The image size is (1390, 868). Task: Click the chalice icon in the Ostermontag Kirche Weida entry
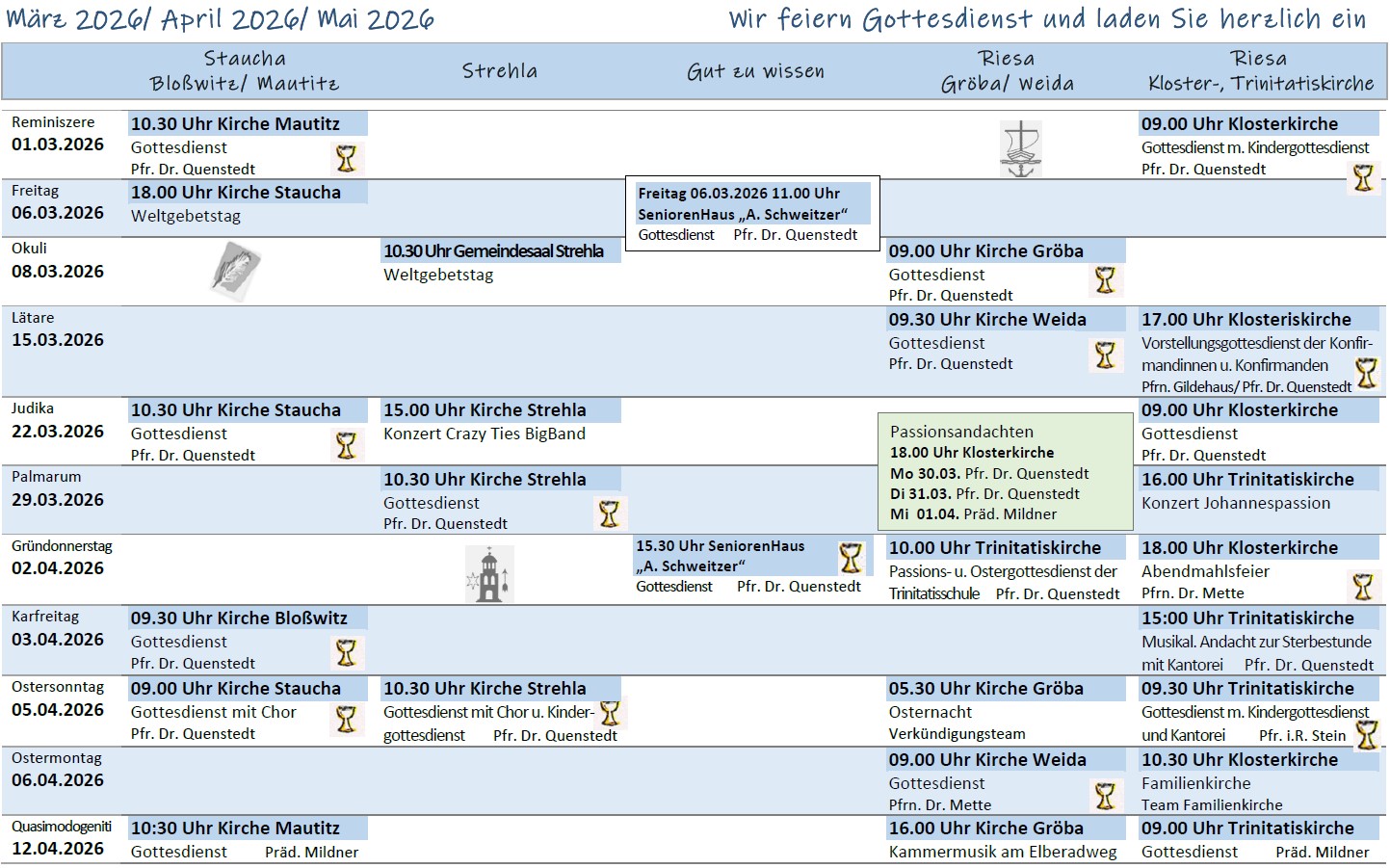1105,796
